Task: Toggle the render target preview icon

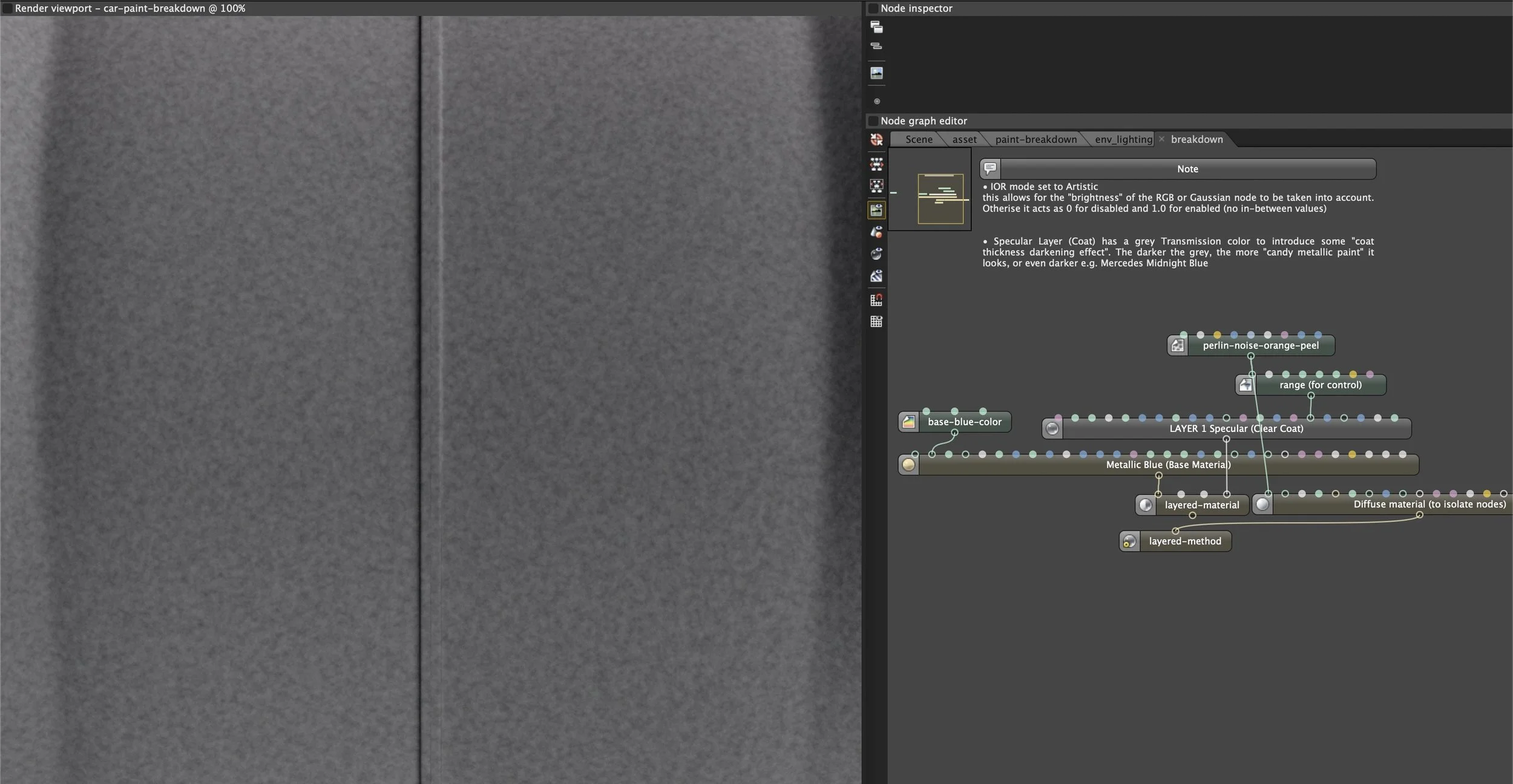Action: 876,210
